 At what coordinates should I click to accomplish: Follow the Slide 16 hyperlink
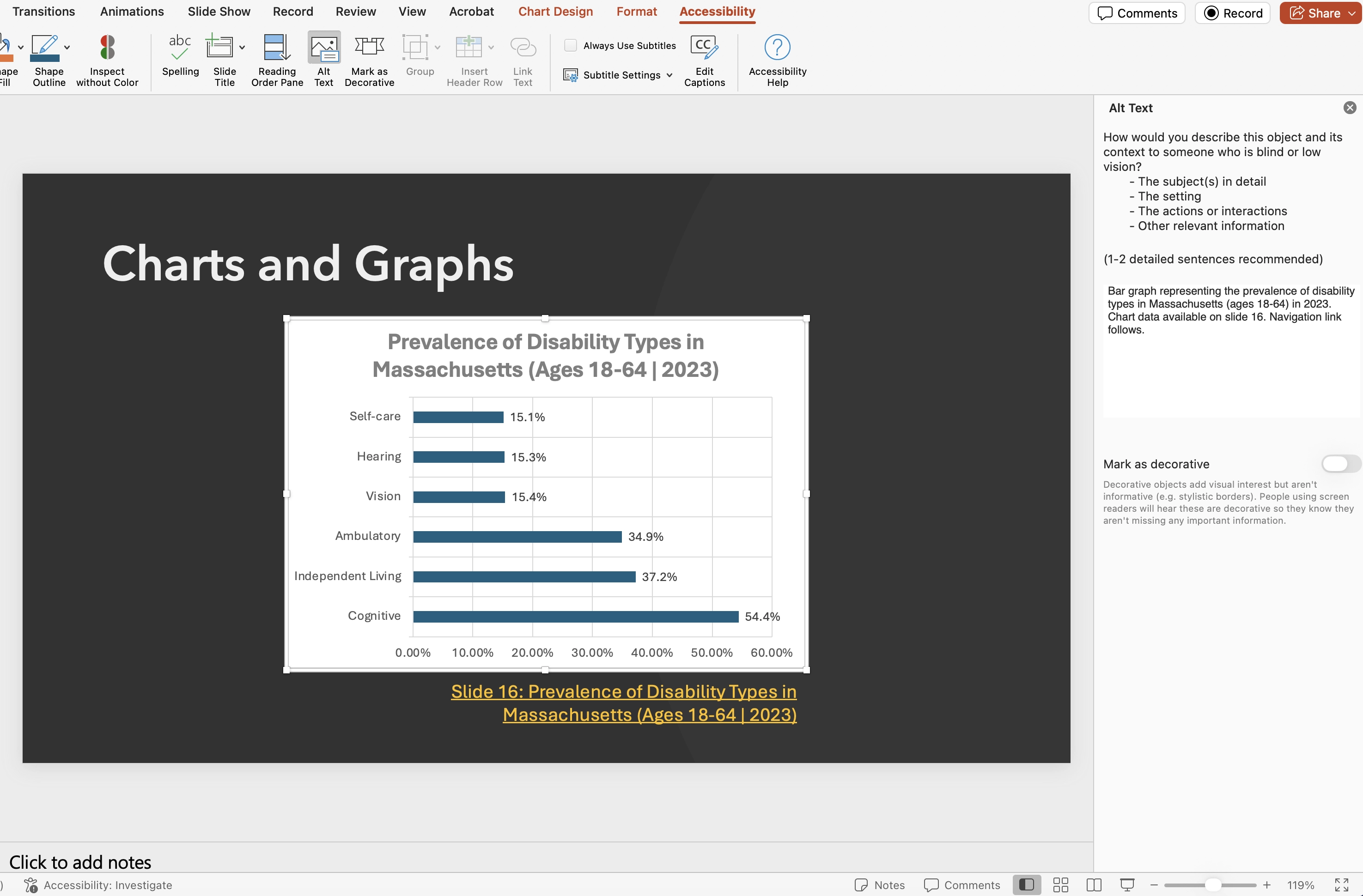pyautogui.click(x=624, y=703)
